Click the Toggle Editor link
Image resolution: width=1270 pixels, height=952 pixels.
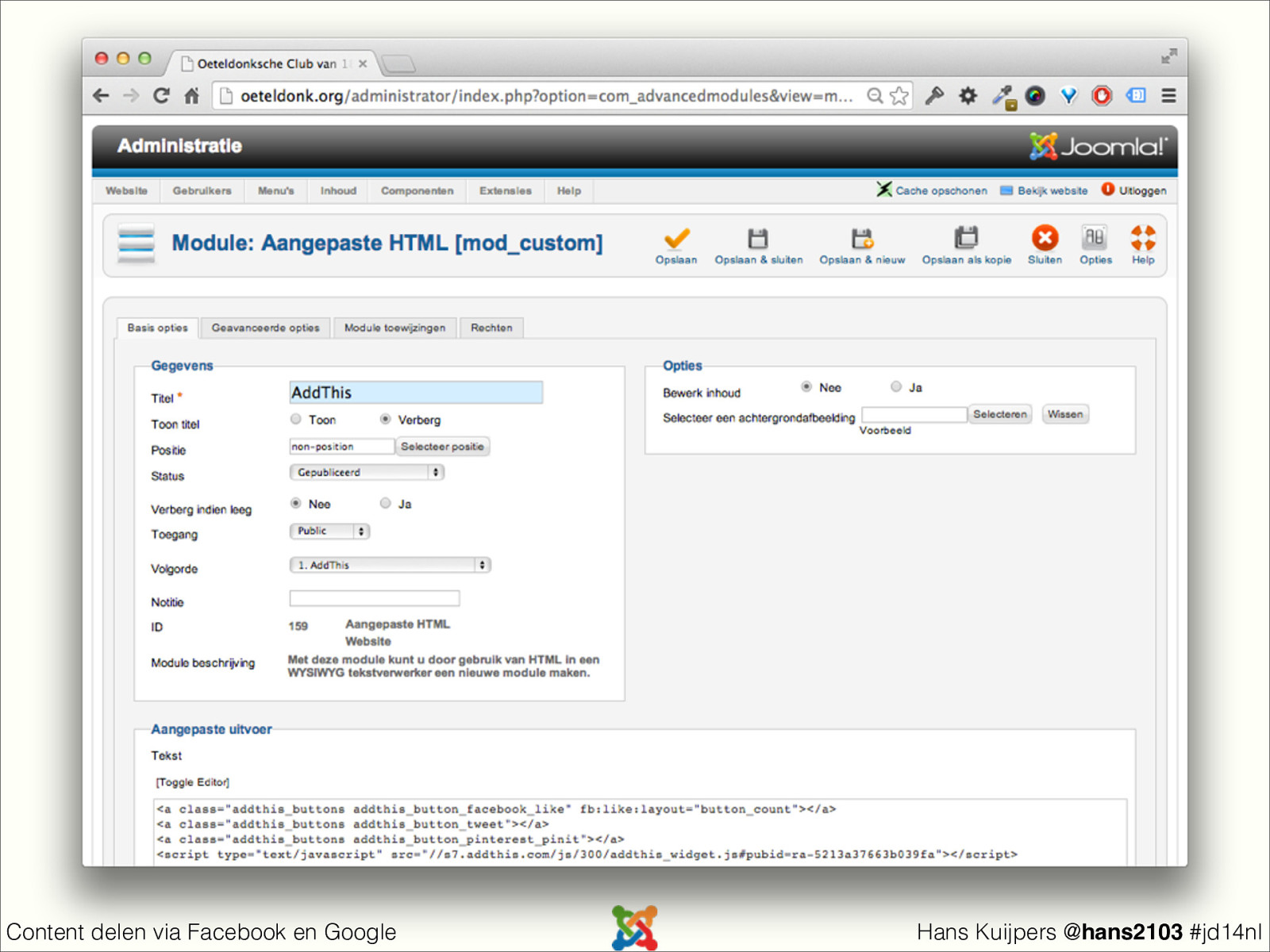[x=192, y=782]
